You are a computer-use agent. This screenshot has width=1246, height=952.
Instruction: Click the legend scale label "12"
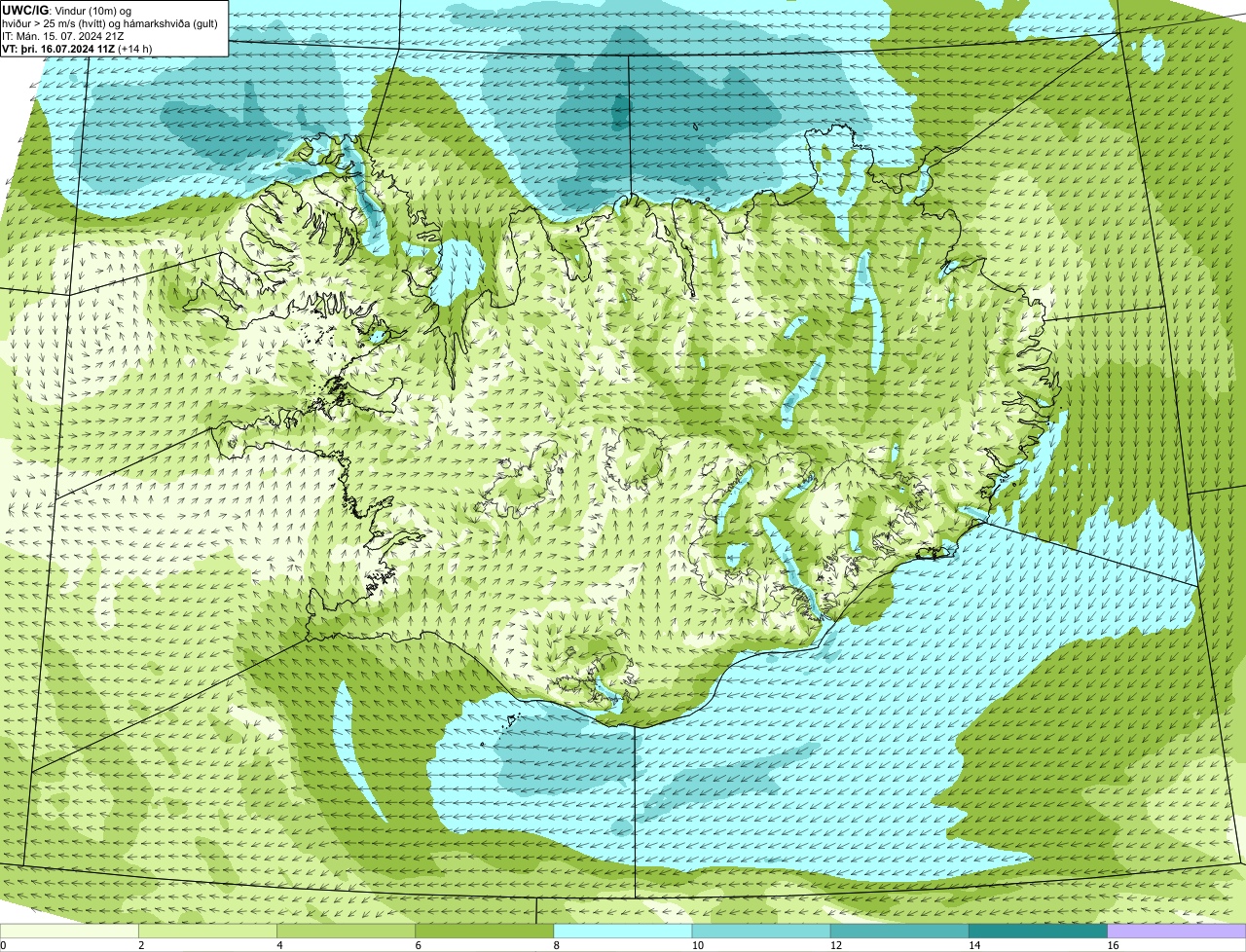point(835,945)
